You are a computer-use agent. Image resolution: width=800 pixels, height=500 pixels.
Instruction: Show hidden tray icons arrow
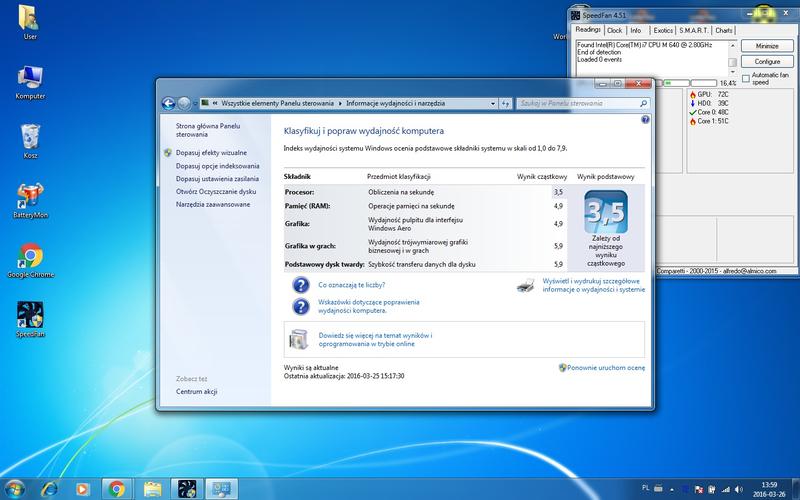pos(671,490)
